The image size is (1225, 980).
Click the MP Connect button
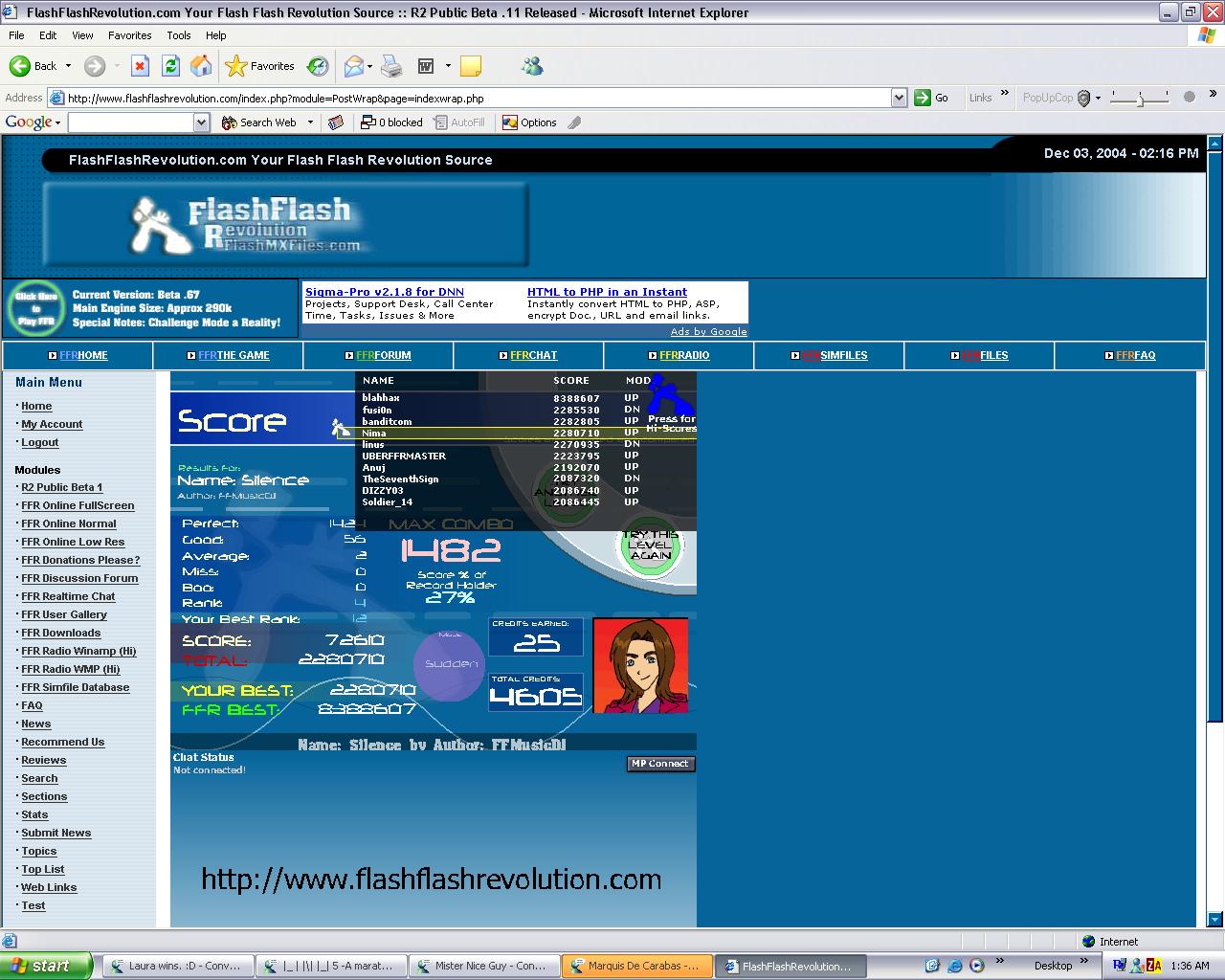pyautogui.click(x=660, y=764)
